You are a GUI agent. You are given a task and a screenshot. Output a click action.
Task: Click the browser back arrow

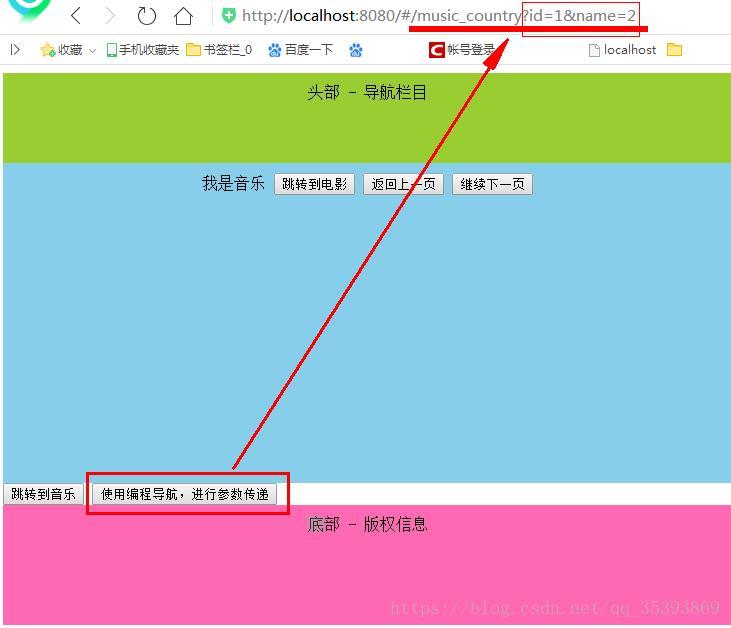click(x=76, y=15)
